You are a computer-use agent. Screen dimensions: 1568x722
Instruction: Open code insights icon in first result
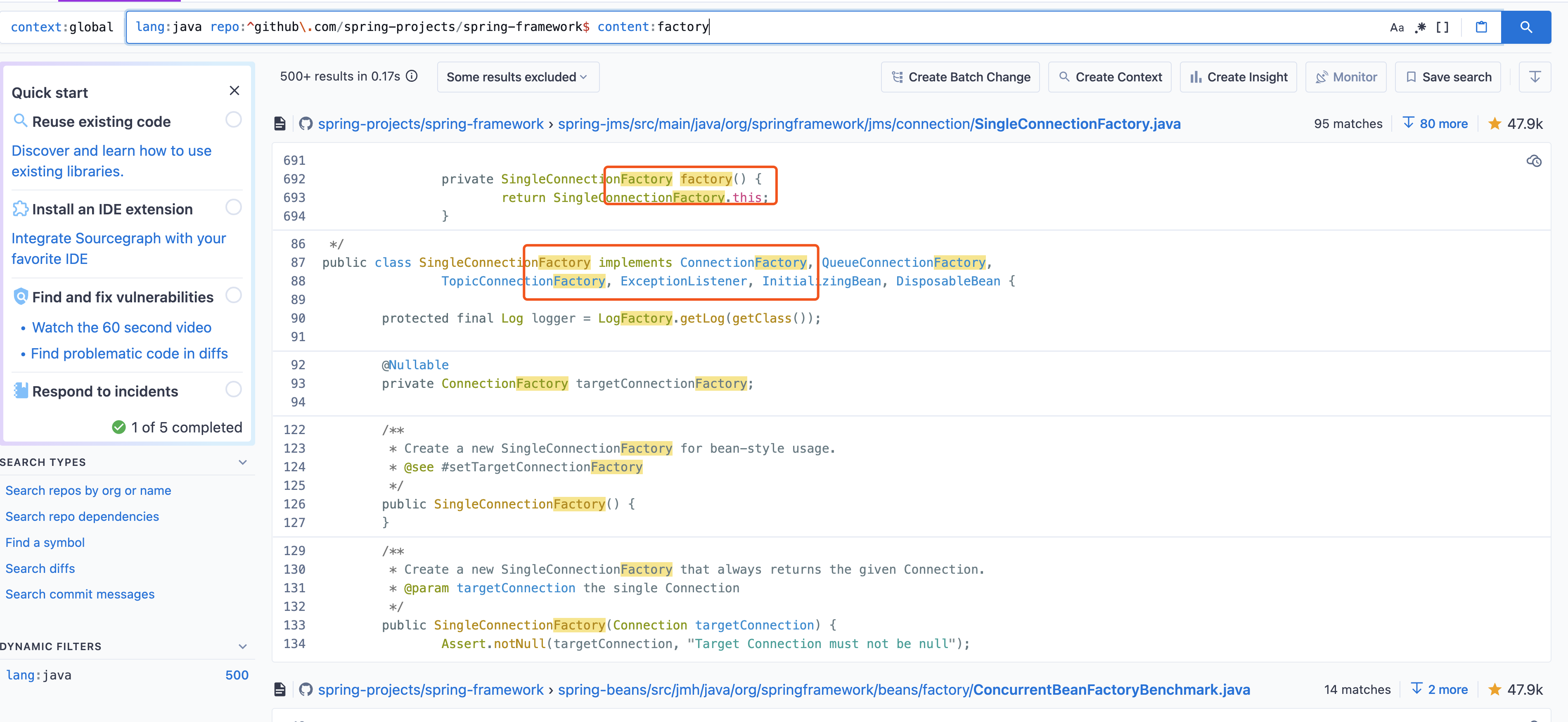click(1534, 161)
